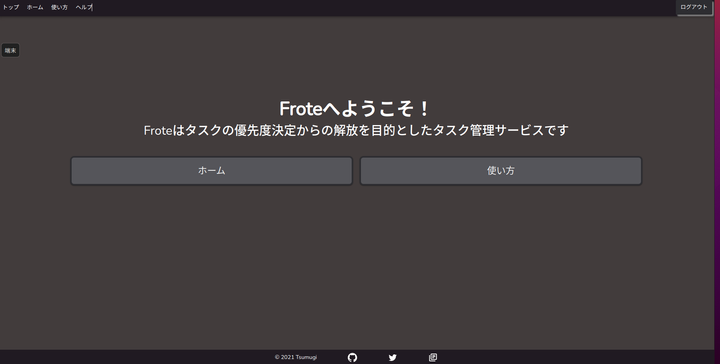Click the small 端末 tooltip label

[x=11, y=50]
